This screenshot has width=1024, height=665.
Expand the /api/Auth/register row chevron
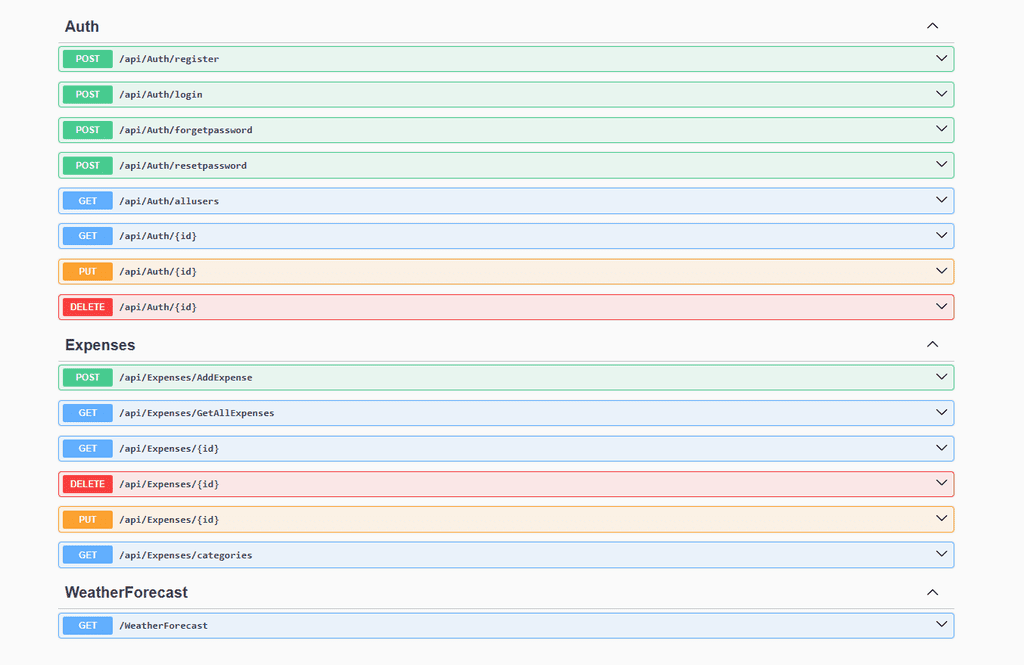coord(942,58)
